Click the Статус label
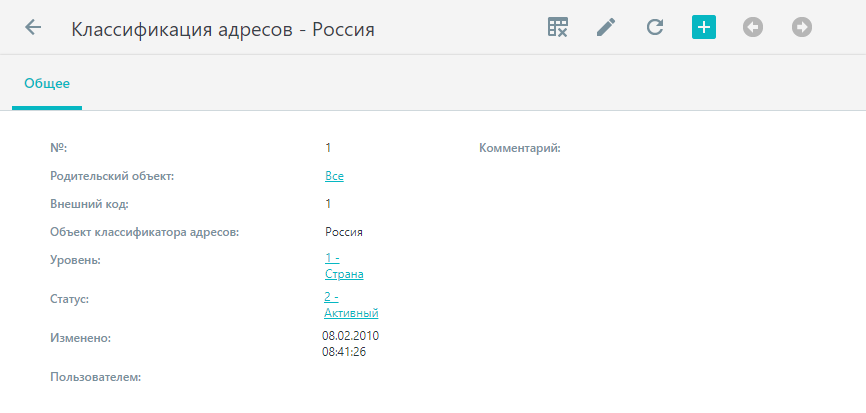This screenshot has width=866, height=413. (69, 299)
